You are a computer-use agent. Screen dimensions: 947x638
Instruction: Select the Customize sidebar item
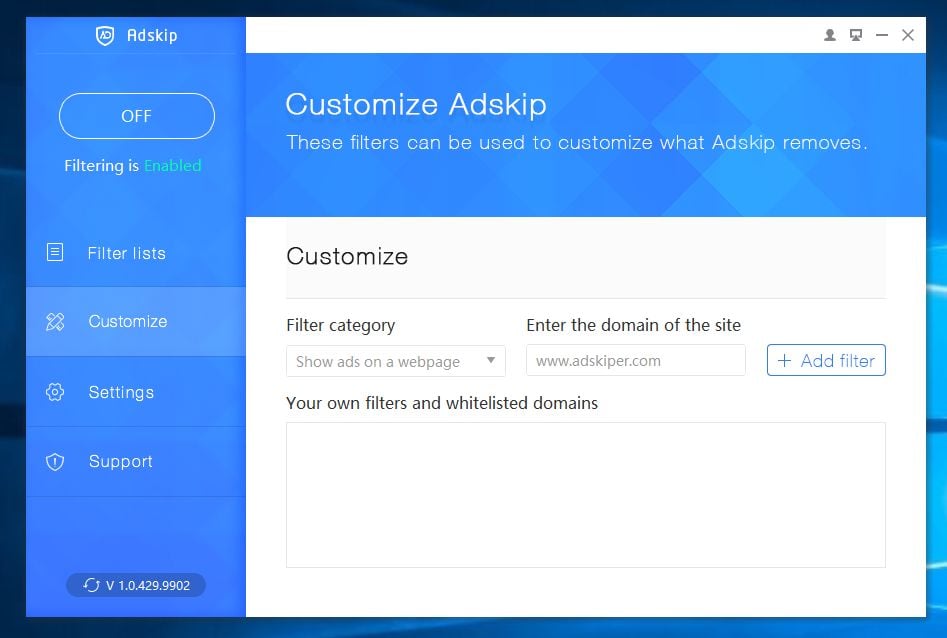click(136, 321)
